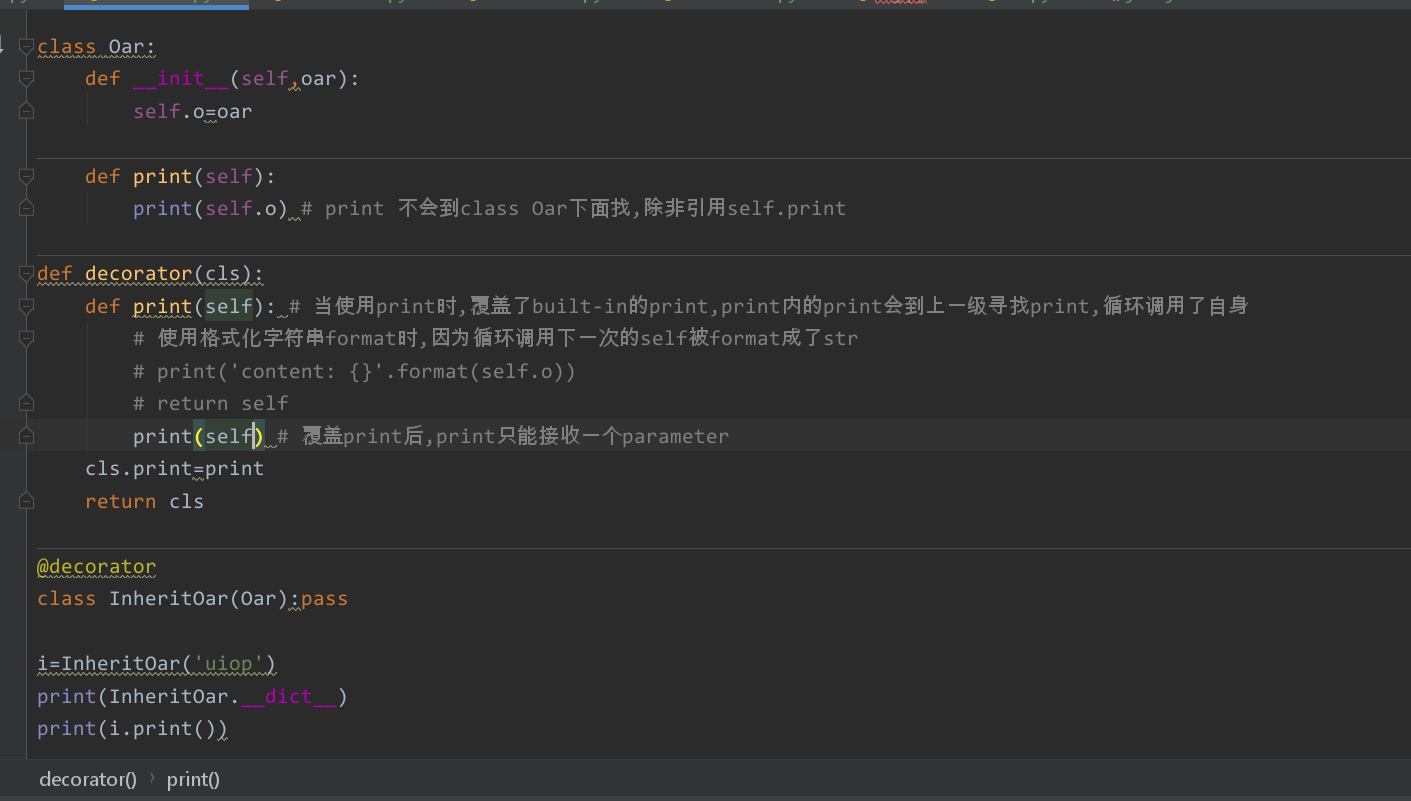This screenshot has height=801, width=1411.
Task: Click comment '使用格式化字符串format时'
Action: tap(291, 339)
